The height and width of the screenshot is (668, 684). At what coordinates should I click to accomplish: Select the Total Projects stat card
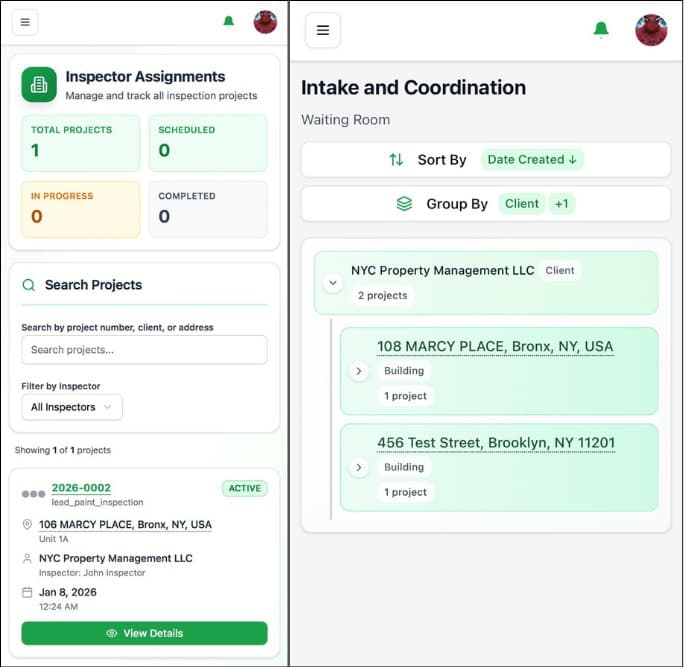point(81,143)
